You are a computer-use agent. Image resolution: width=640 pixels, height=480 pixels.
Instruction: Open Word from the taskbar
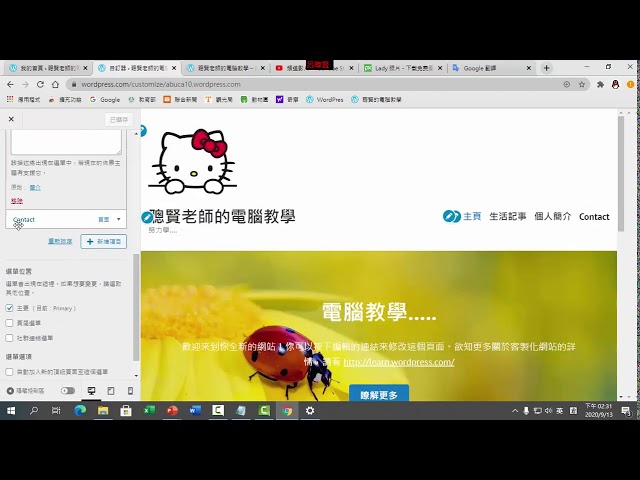(x=195, y=410)
